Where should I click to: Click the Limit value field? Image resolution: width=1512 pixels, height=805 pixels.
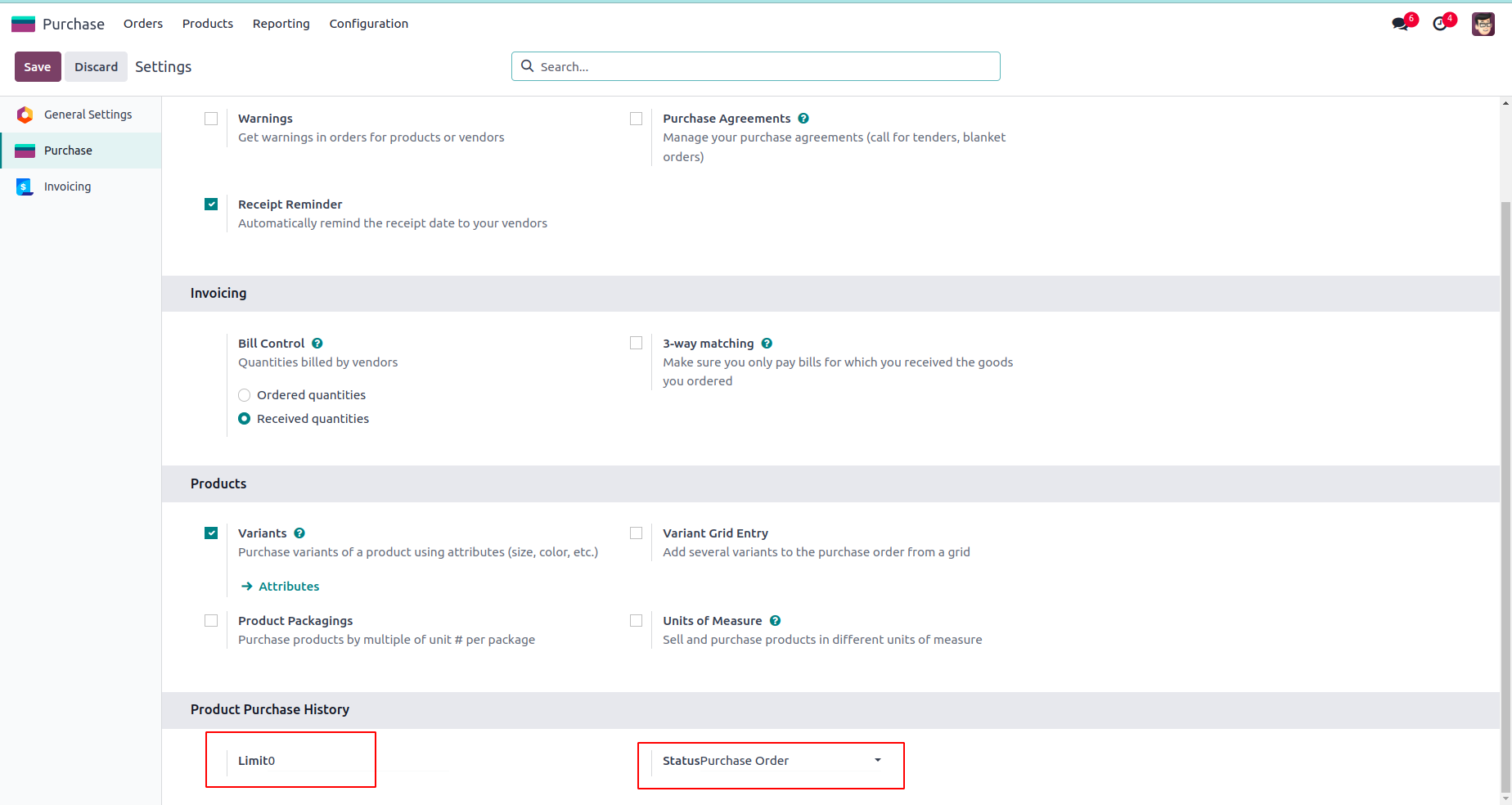(357, 761)
